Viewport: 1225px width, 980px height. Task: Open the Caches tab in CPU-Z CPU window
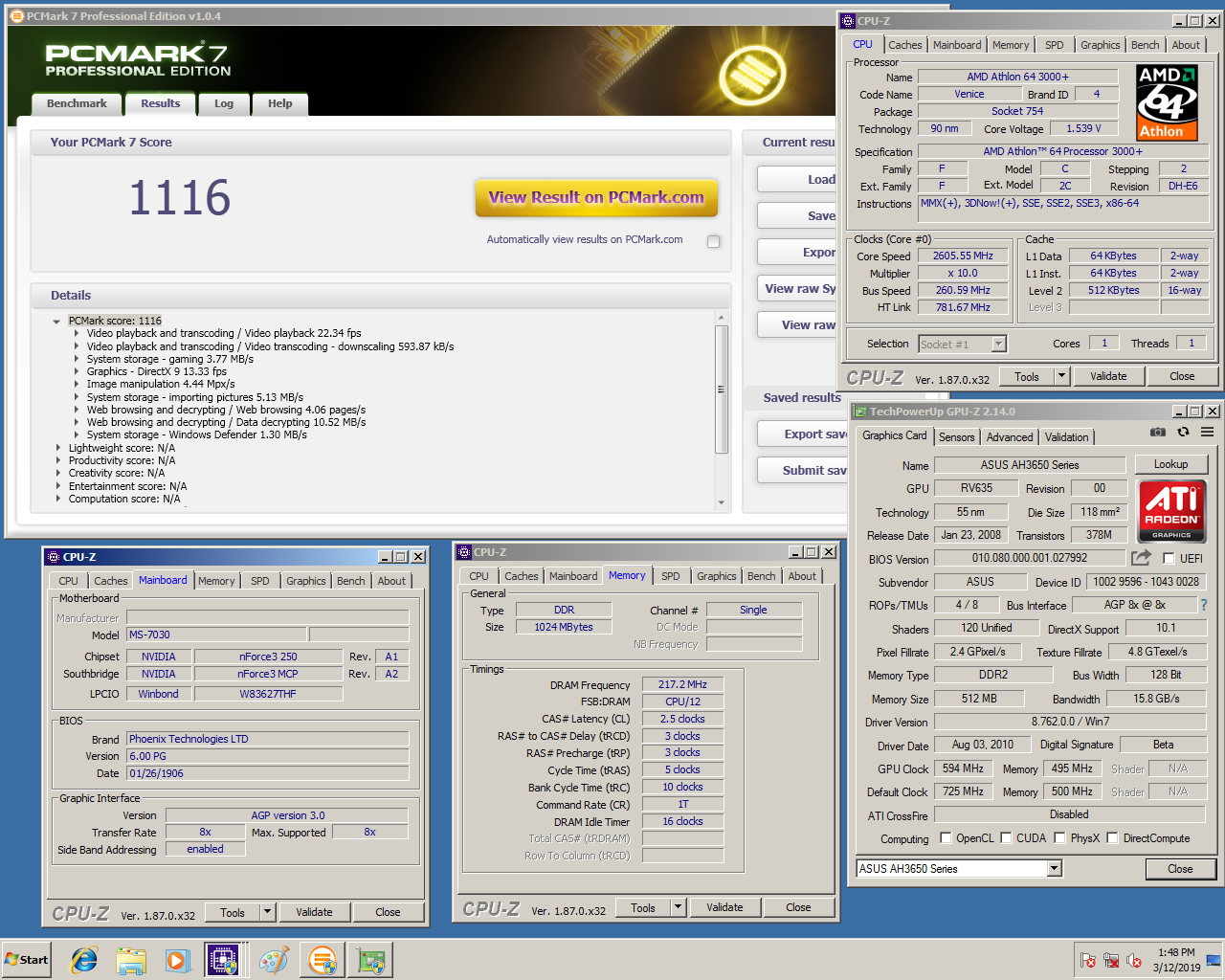tap(904, 45)
